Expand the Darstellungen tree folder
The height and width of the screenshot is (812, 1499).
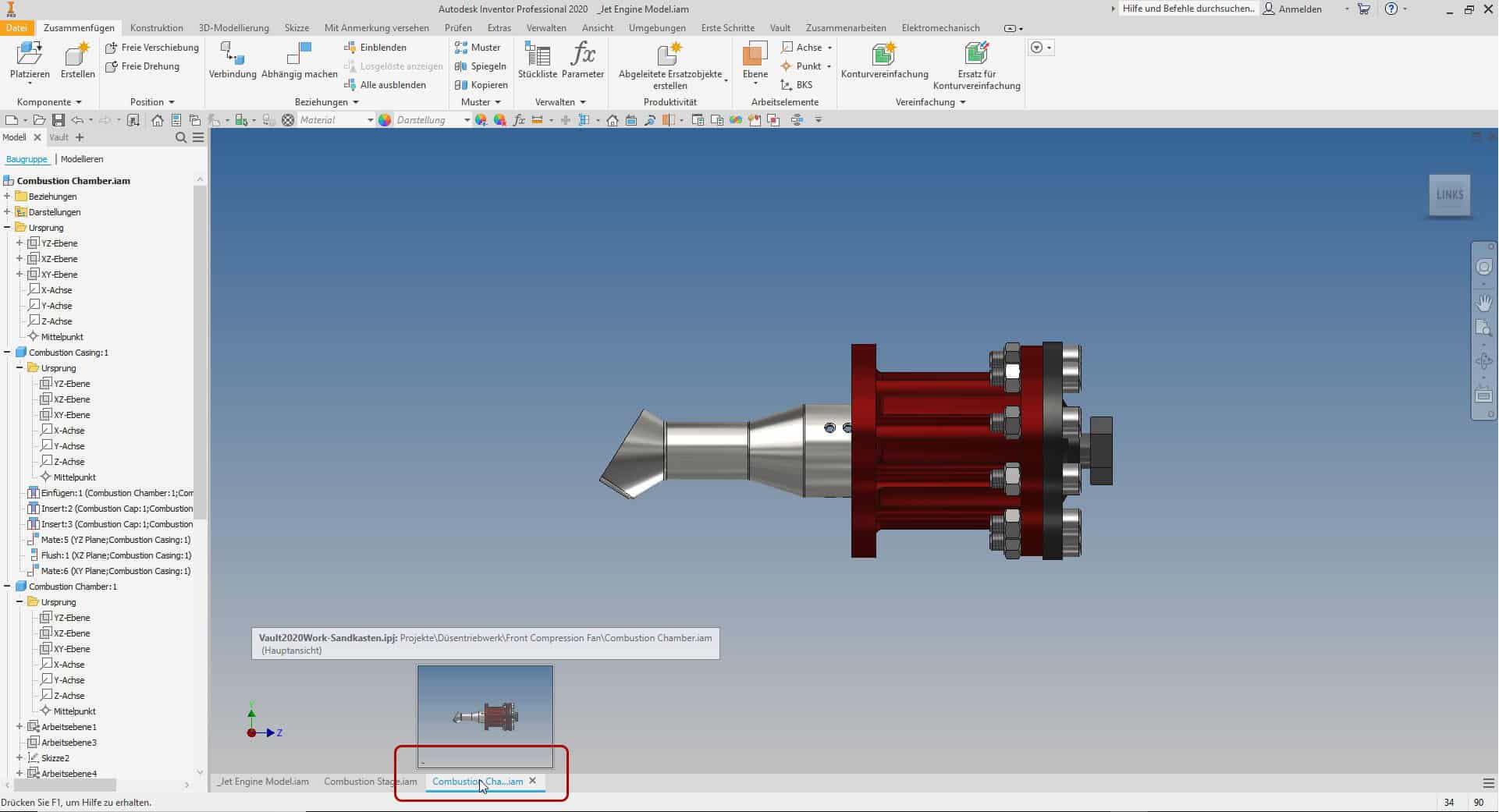7,212
